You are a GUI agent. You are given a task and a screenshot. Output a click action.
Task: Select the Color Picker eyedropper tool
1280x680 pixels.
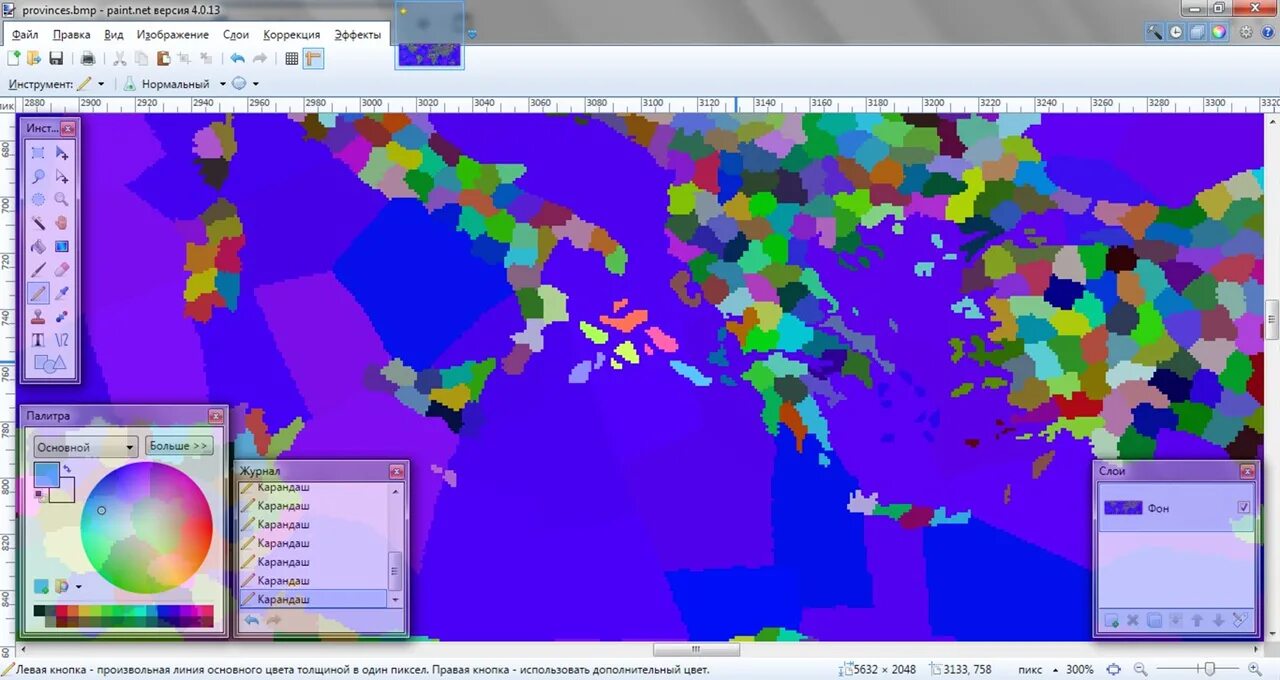point(62,293)
